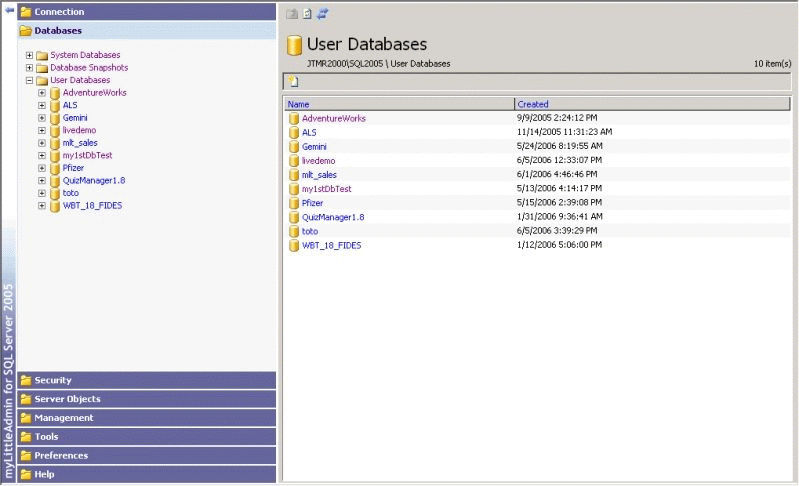799x486 pixels.
Task: Click the Database Snapshots folder icon in the tree
Action: click(42, 68)
